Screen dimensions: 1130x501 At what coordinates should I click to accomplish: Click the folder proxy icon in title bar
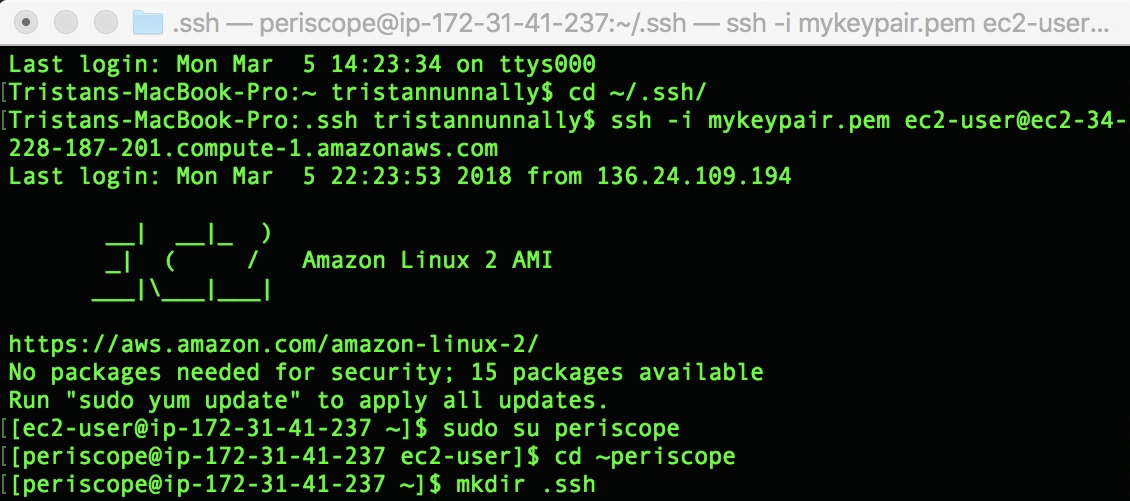point(149,23)
